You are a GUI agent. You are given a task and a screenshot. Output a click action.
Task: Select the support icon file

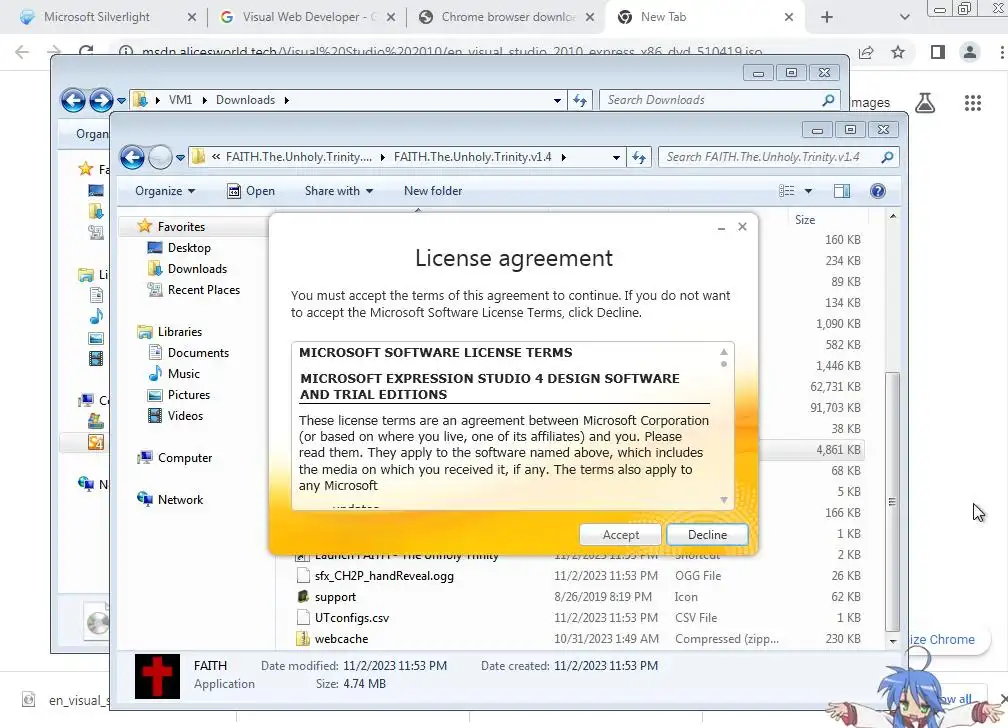335,597
